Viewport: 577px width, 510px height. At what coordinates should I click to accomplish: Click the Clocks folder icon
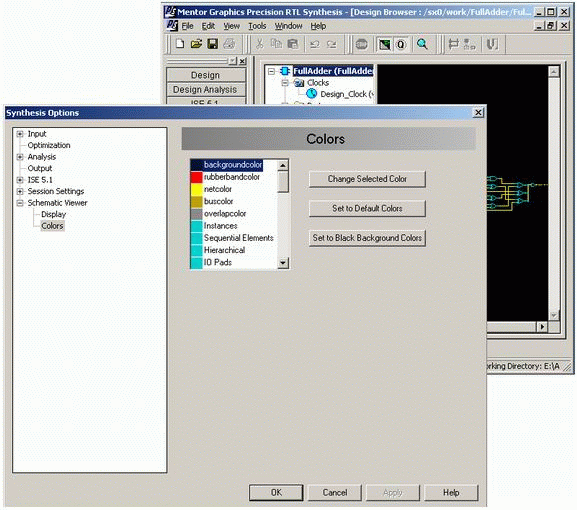pos(299,83)
